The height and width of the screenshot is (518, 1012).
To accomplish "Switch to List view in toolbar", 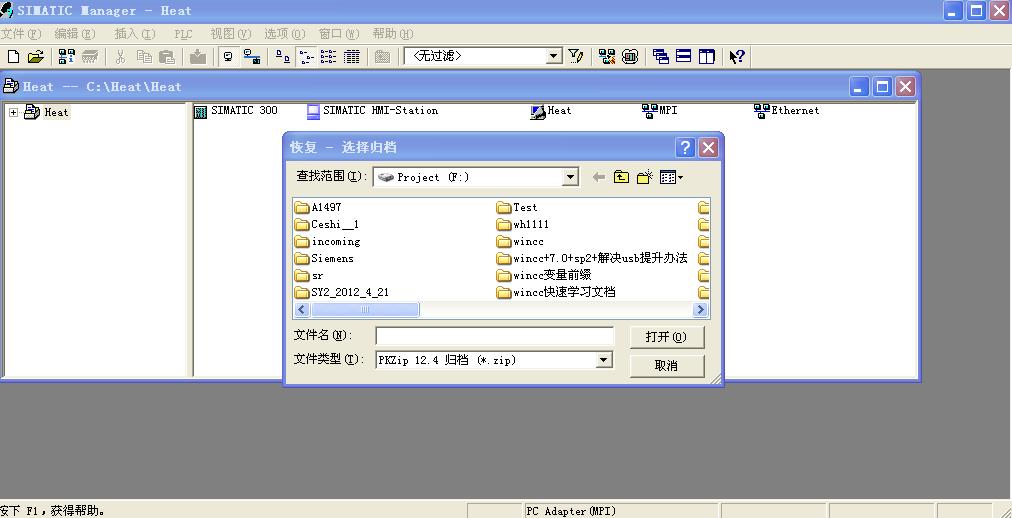I will pos(329,57).
